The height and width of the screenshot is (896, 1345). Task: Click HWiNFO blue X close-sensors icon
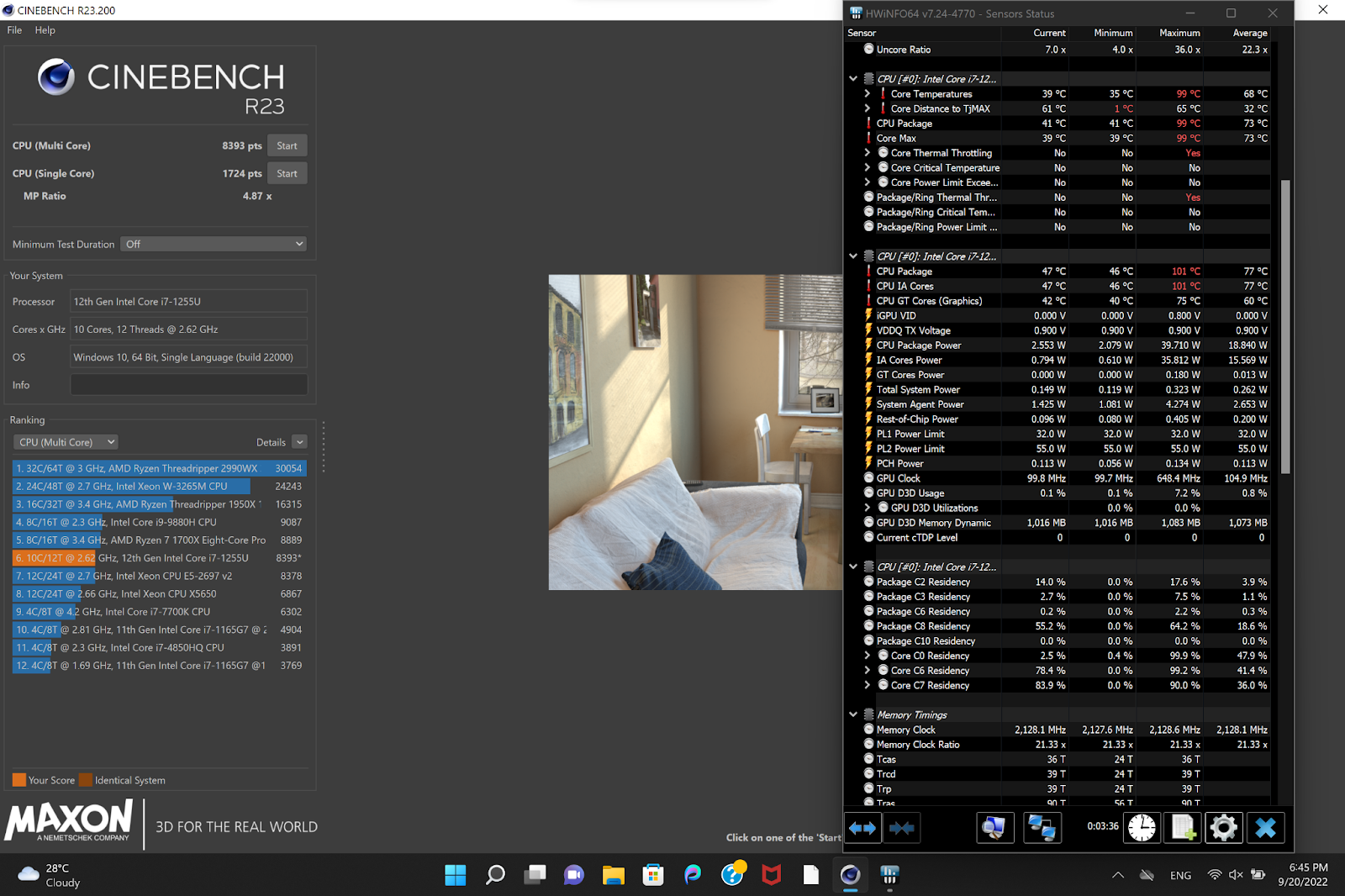pos(1265,828)
